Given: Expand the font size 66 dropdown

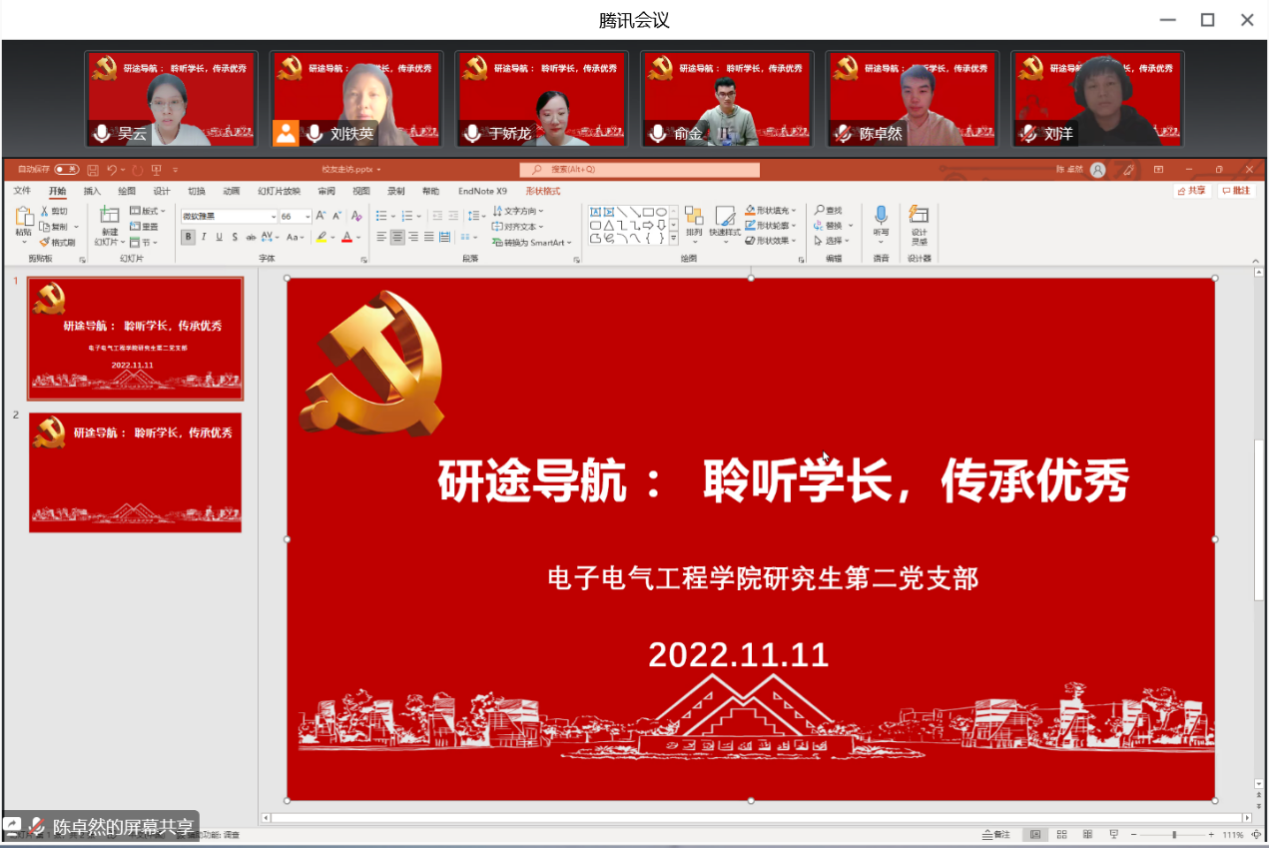Looking at the screenshot, I should pyautogui.click(x=308, y=216).
